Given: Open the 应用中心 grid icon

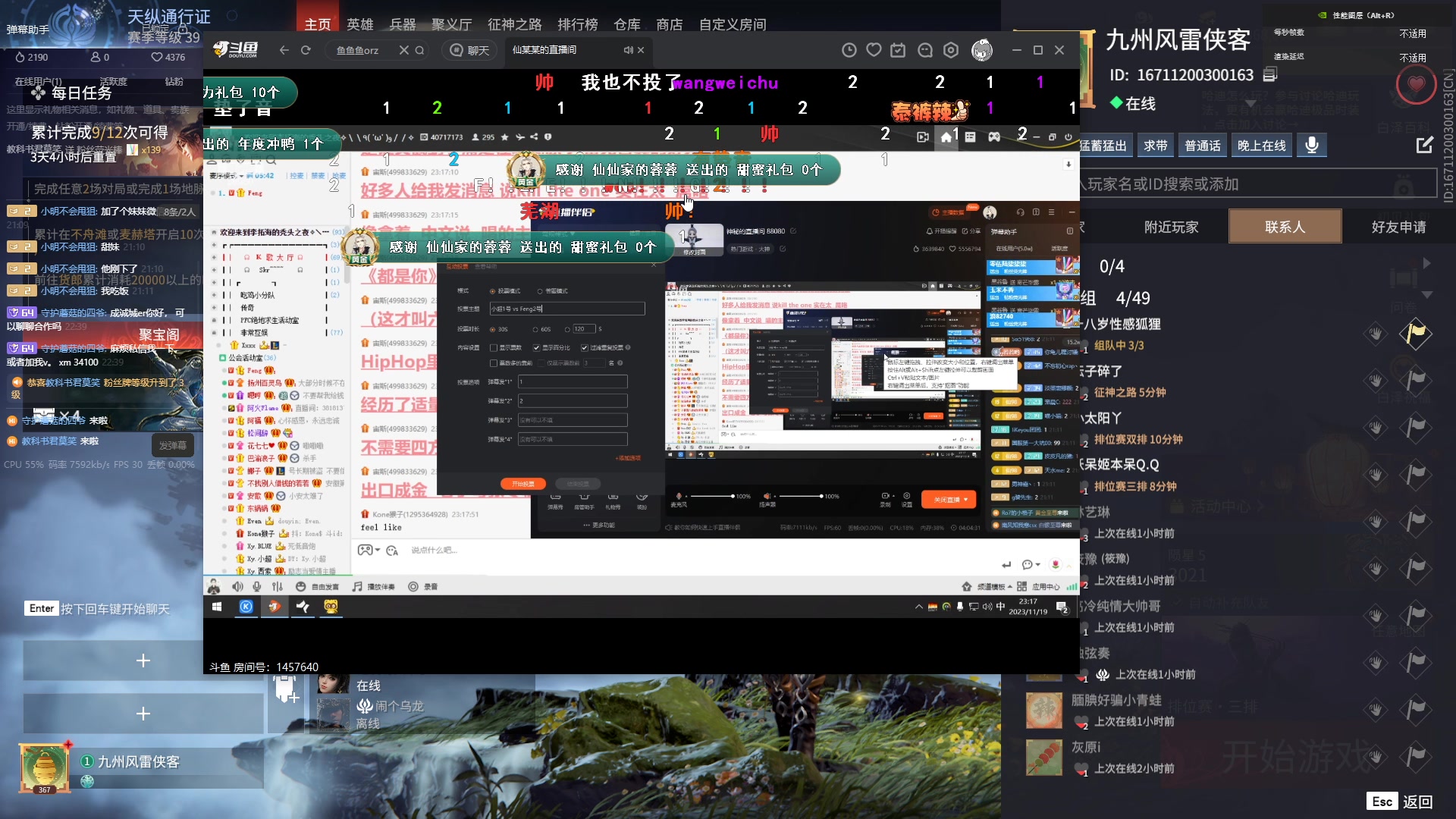Looking at the screenshot, I should pyautogui.click(x=1021, y=587).
